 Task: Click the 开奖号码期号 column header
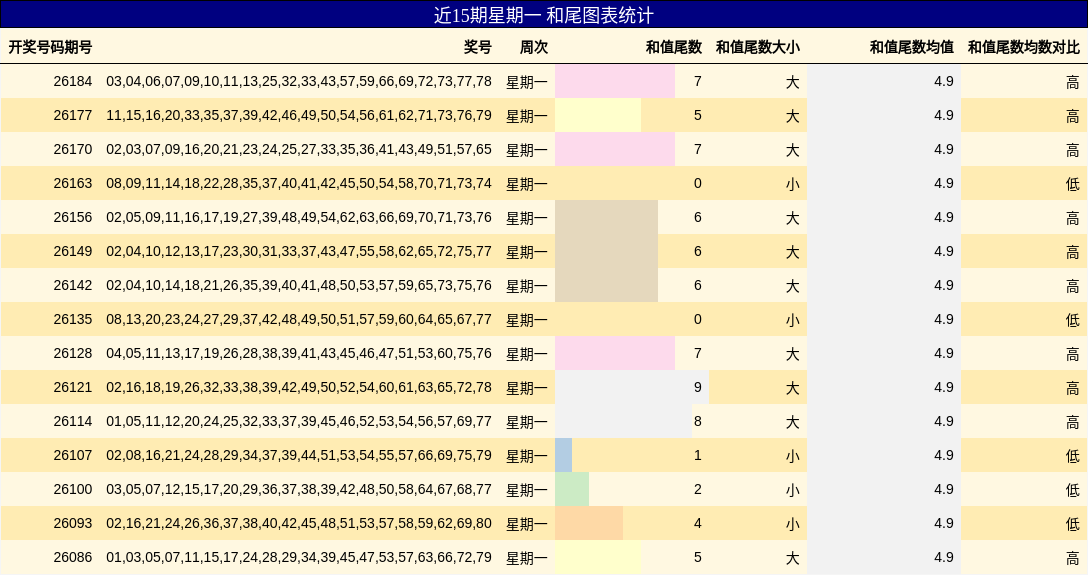50,47
